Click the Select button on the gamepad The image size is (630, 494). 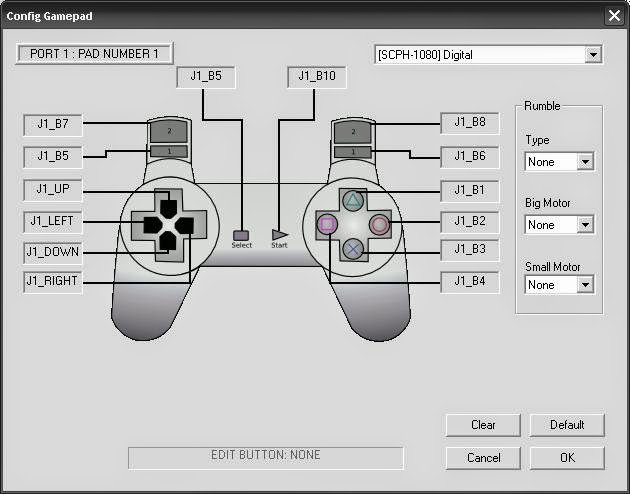point(241,235)
